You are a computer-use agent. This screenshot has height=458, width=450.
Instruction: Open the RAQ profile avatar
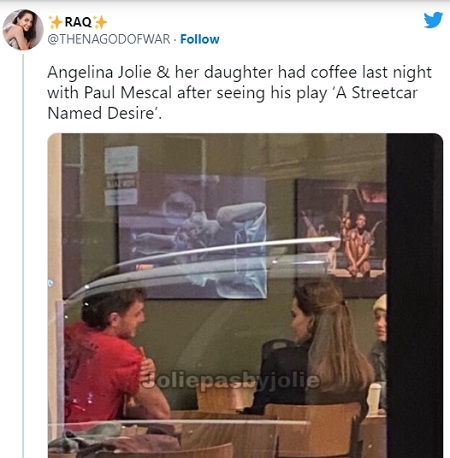[x=23, y=30]
